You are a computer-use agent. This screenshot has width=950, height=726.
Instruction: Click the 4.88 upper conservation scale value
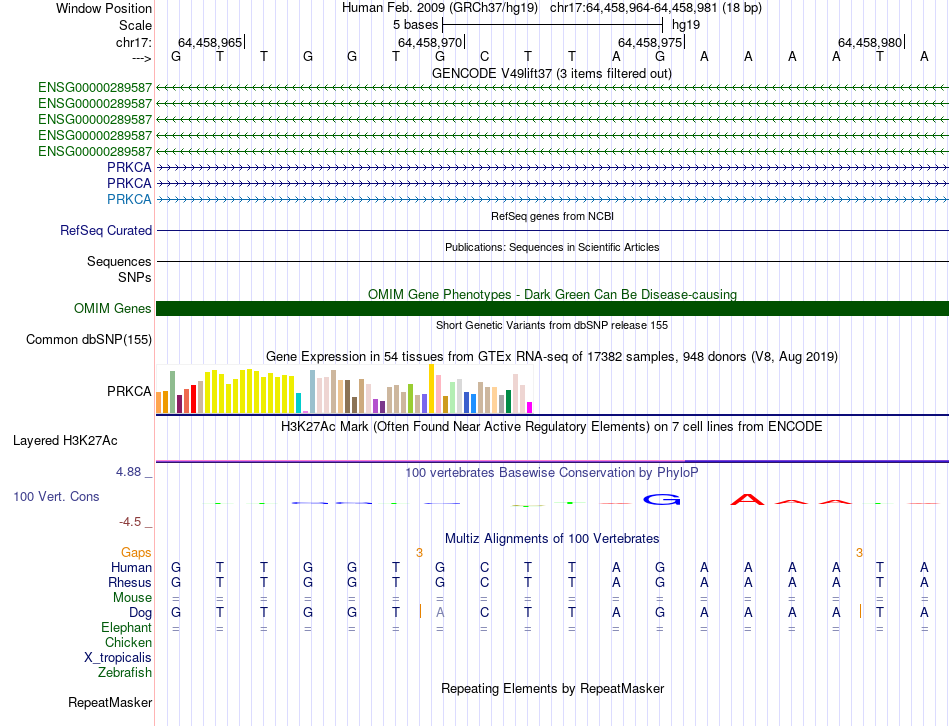tap(129, 472)
